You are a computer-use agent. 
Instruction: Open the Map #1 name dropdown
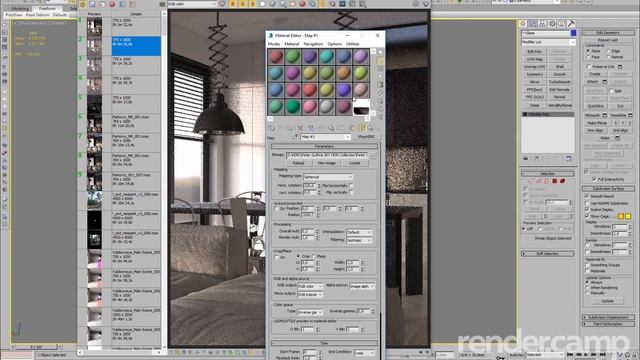coord(325,137)
